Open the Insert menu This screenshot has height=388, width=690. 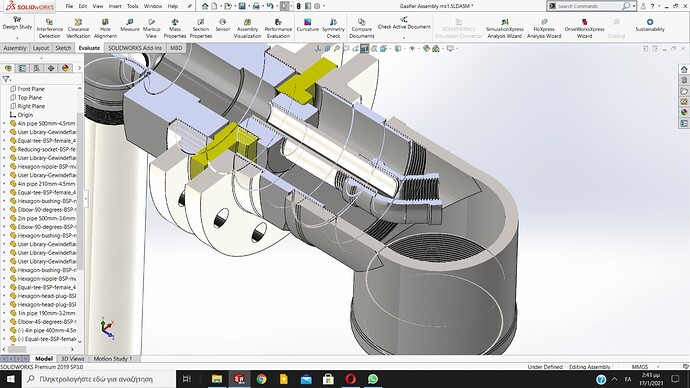[x=115, y=6]
